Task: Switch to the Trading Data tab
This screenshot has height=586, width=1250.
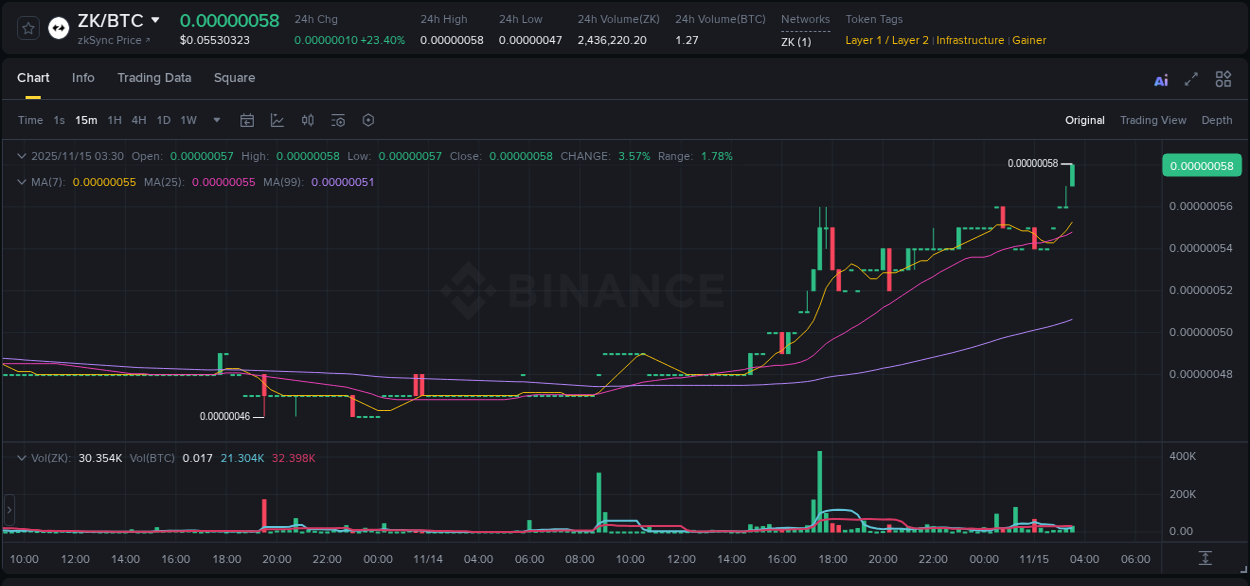Action: coord(154,78)
